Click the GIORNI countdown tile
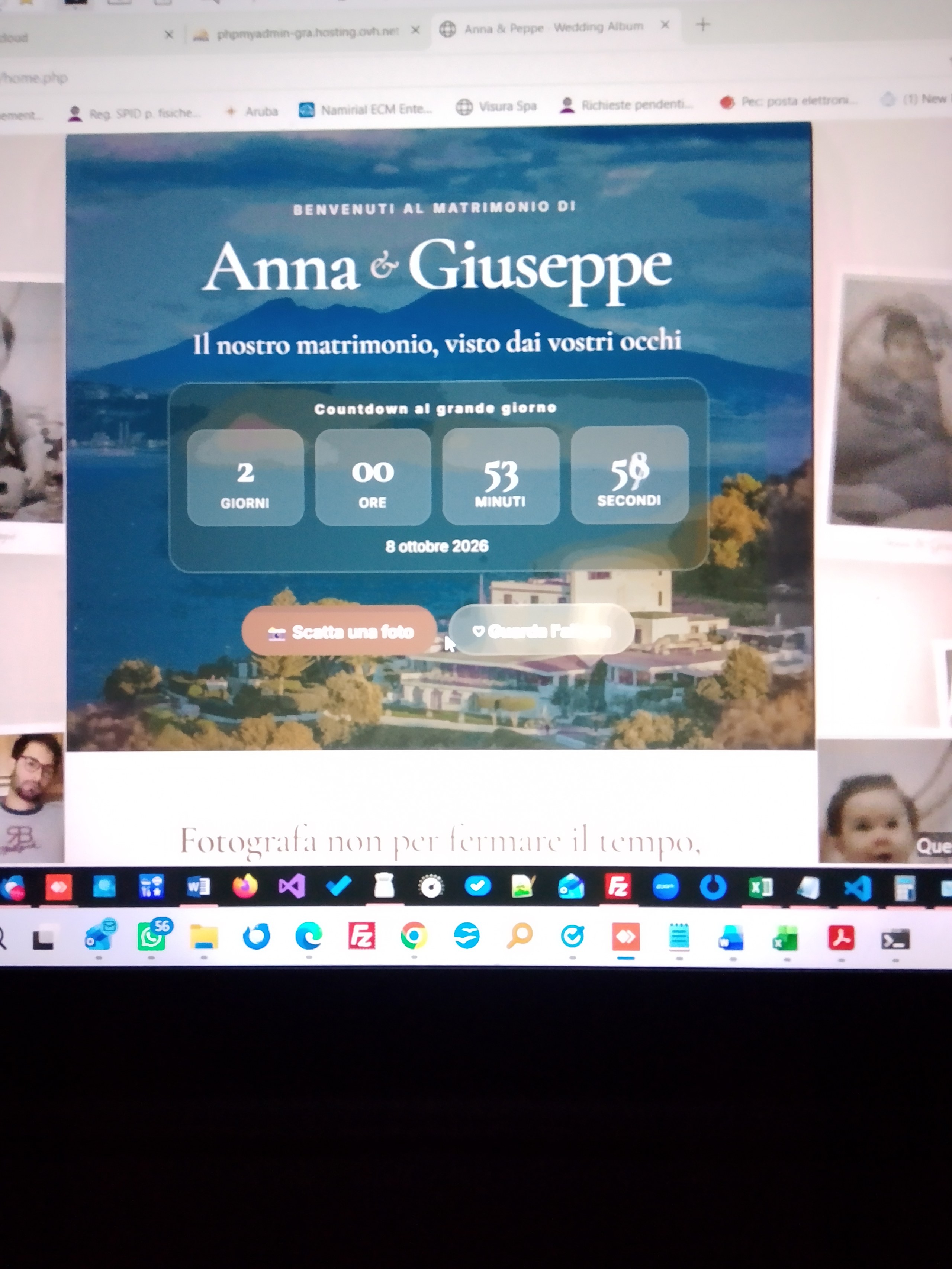 (245, 478)
